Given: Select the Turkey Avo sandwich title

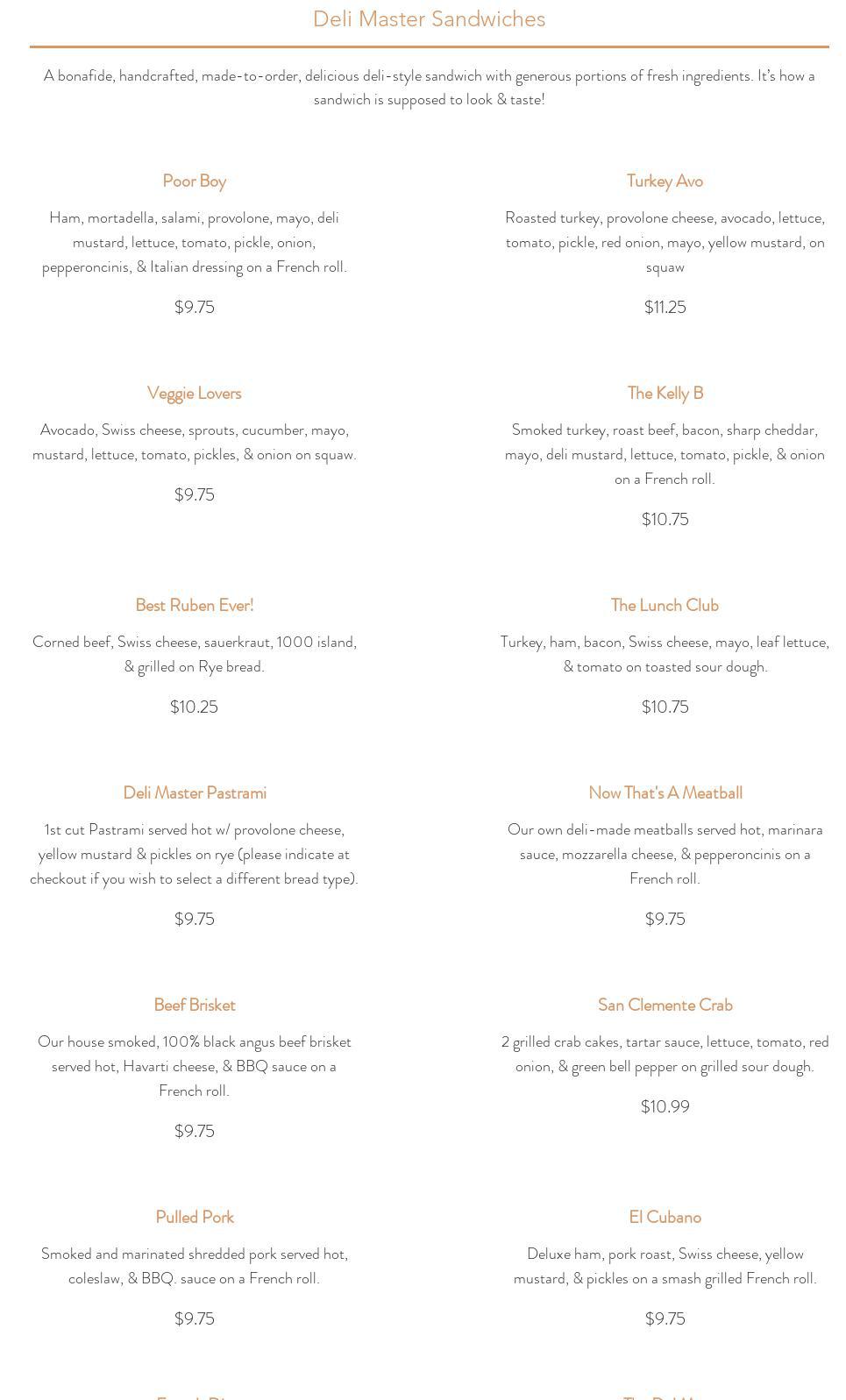Looking at the screenshot, I should [x=665, y=181].
